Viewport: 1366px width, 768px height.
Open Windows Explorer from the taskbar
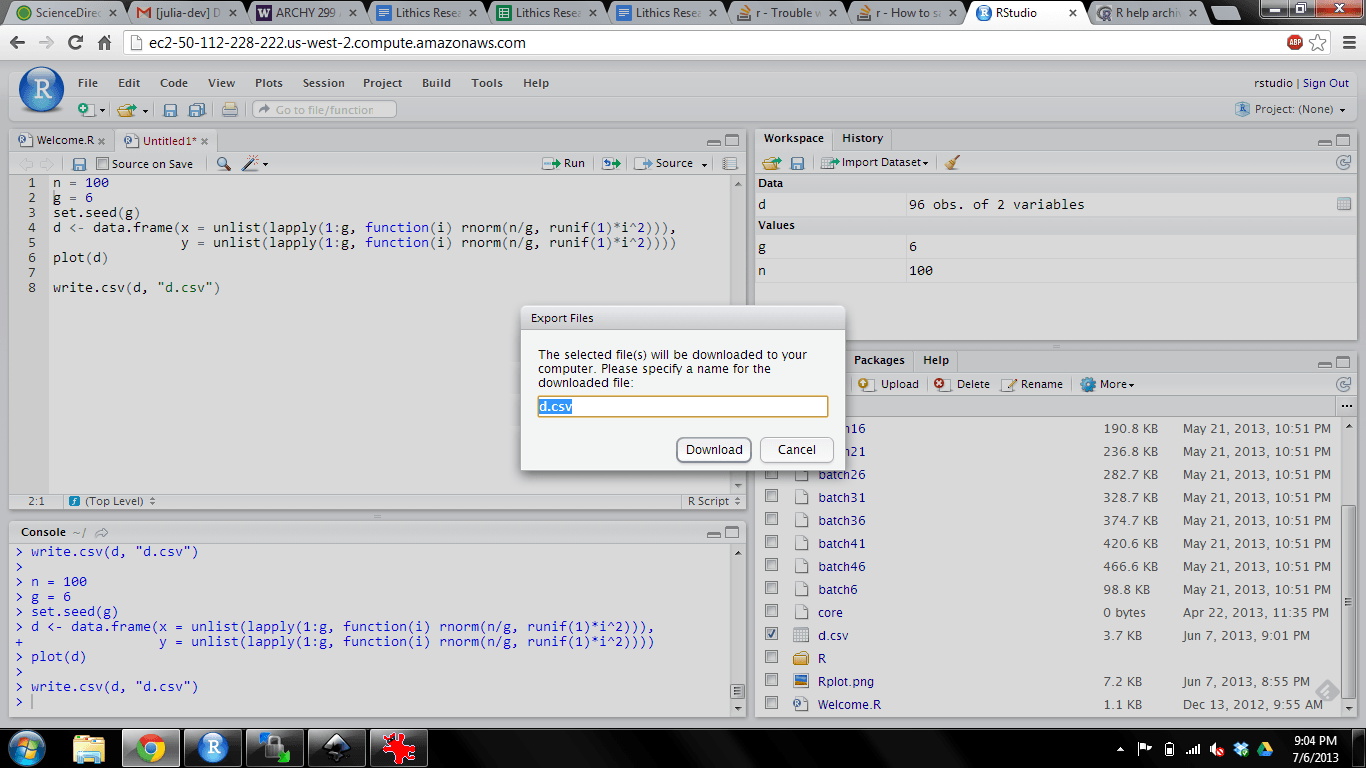click(89, 748)
